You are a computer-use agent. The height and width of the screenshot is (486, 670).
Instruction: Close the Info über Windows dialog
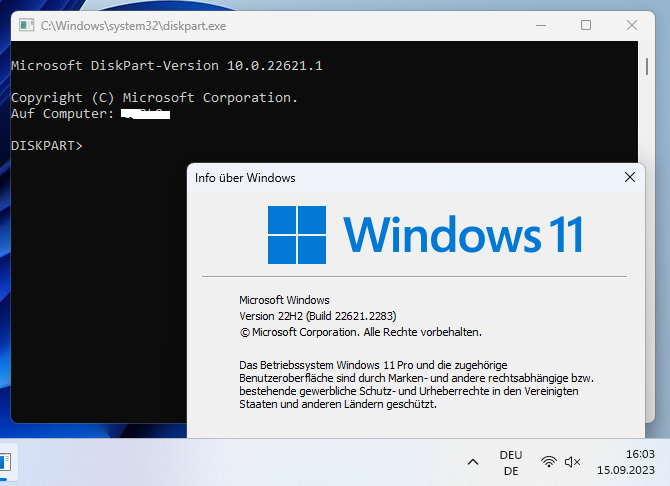[630, 177]
